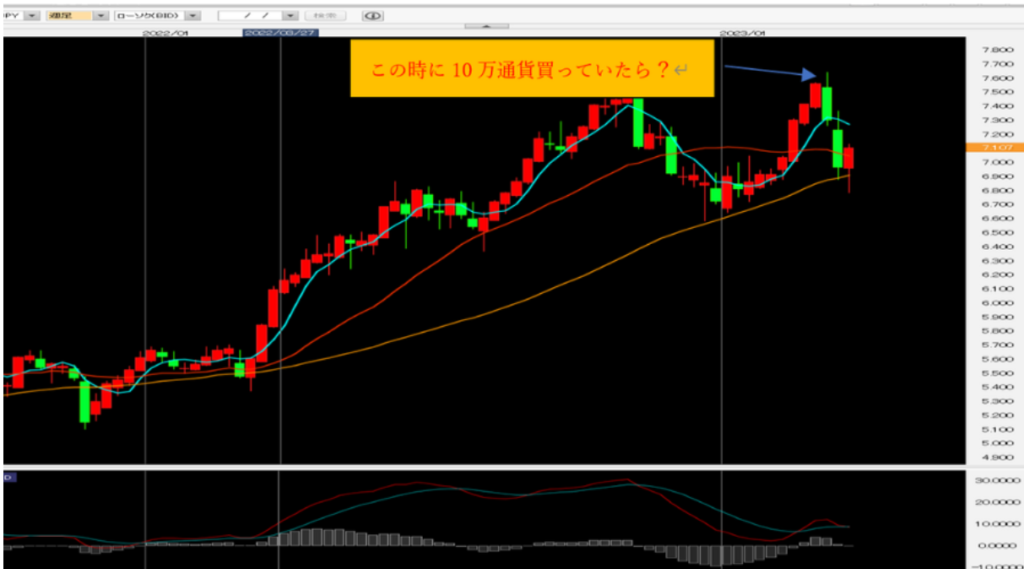
Task: Click the date input field in toolbar
Action: pos(250,16)
